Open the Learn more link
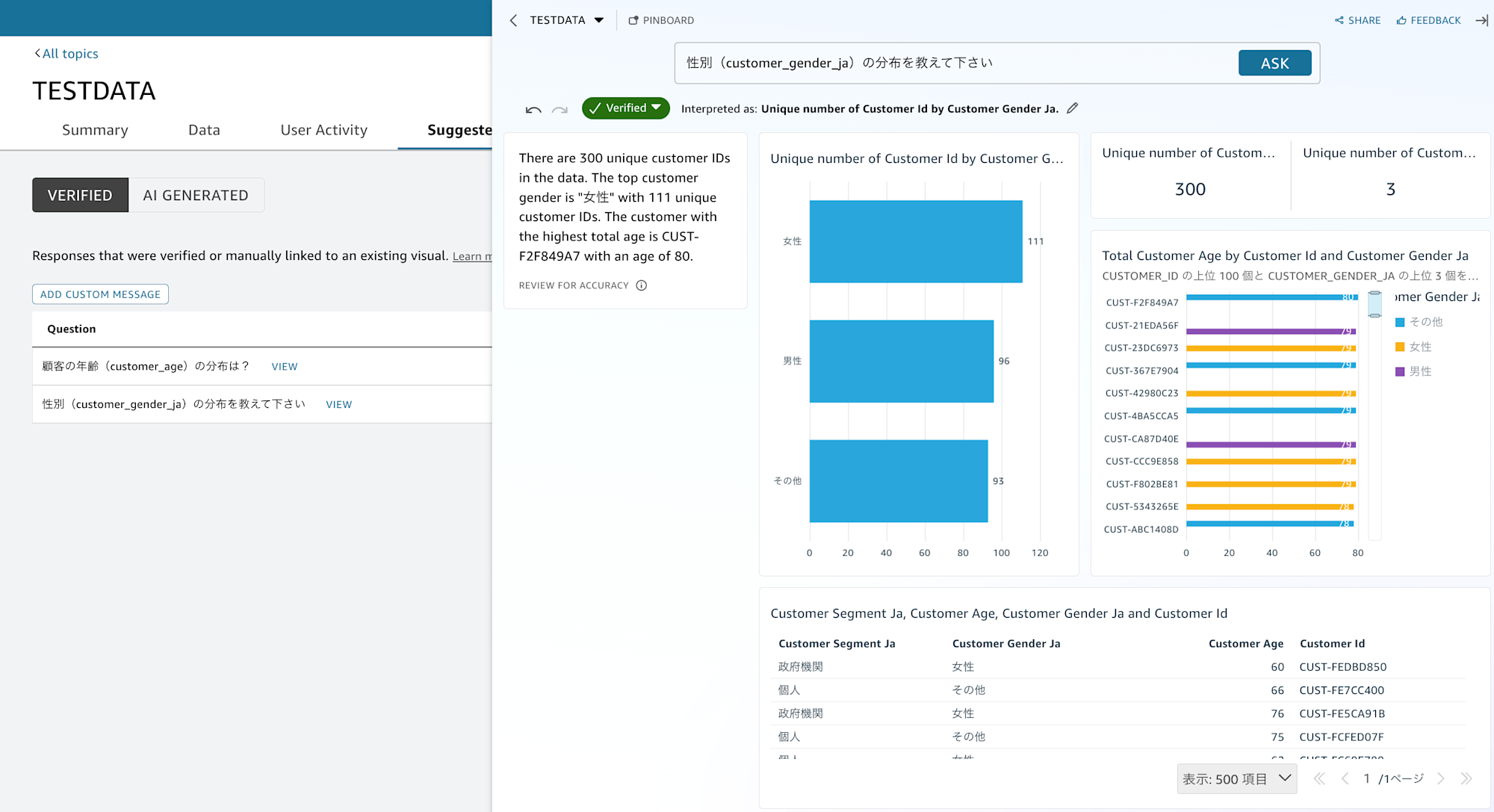The height and width of the screenshot is (812, 1494). pyautogui.click(x=472, y=256)
